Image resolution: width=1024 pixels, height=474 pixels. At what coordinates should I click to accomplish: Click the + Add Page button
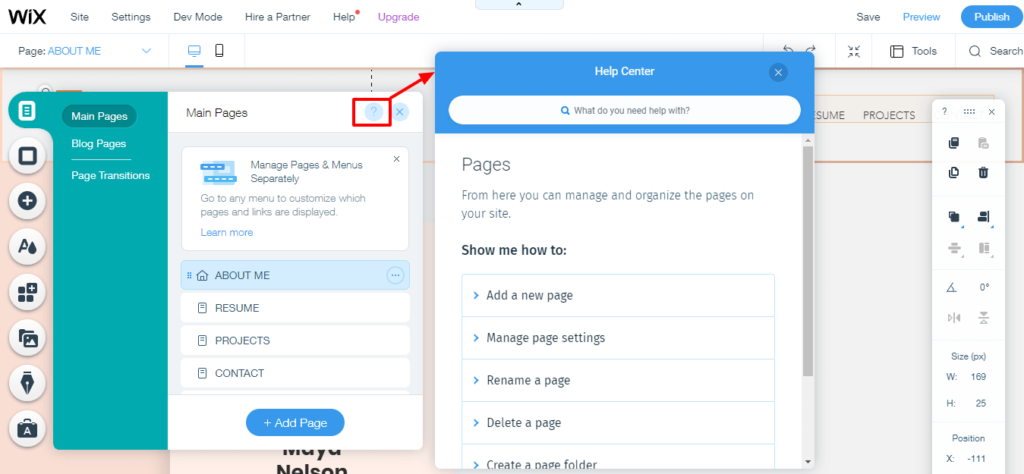(x=295, y=423)
